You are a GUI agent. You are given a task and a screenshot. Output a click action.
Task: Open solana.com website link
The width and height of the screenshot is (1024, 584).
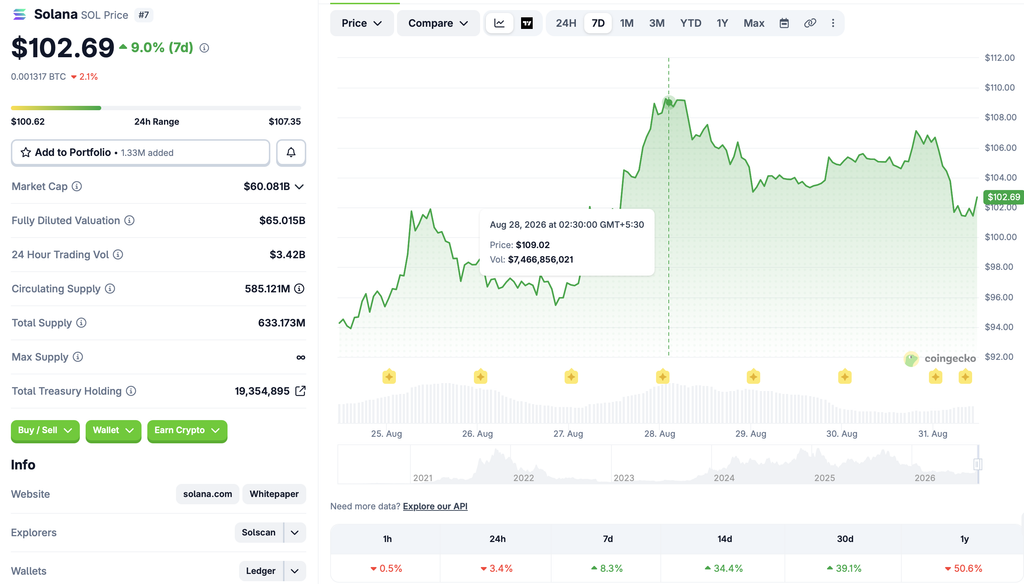click(x=208, y=494)
